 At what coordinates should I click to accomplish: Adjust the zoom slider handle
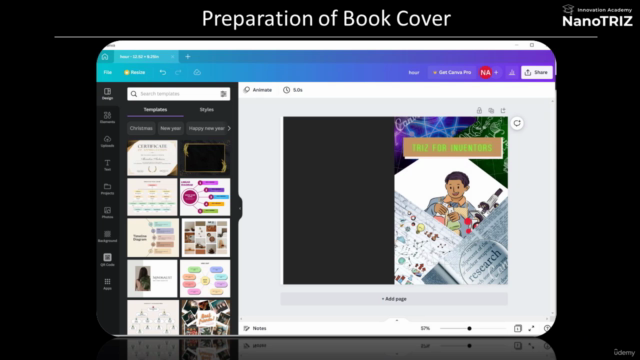click(x=469, y=328)
